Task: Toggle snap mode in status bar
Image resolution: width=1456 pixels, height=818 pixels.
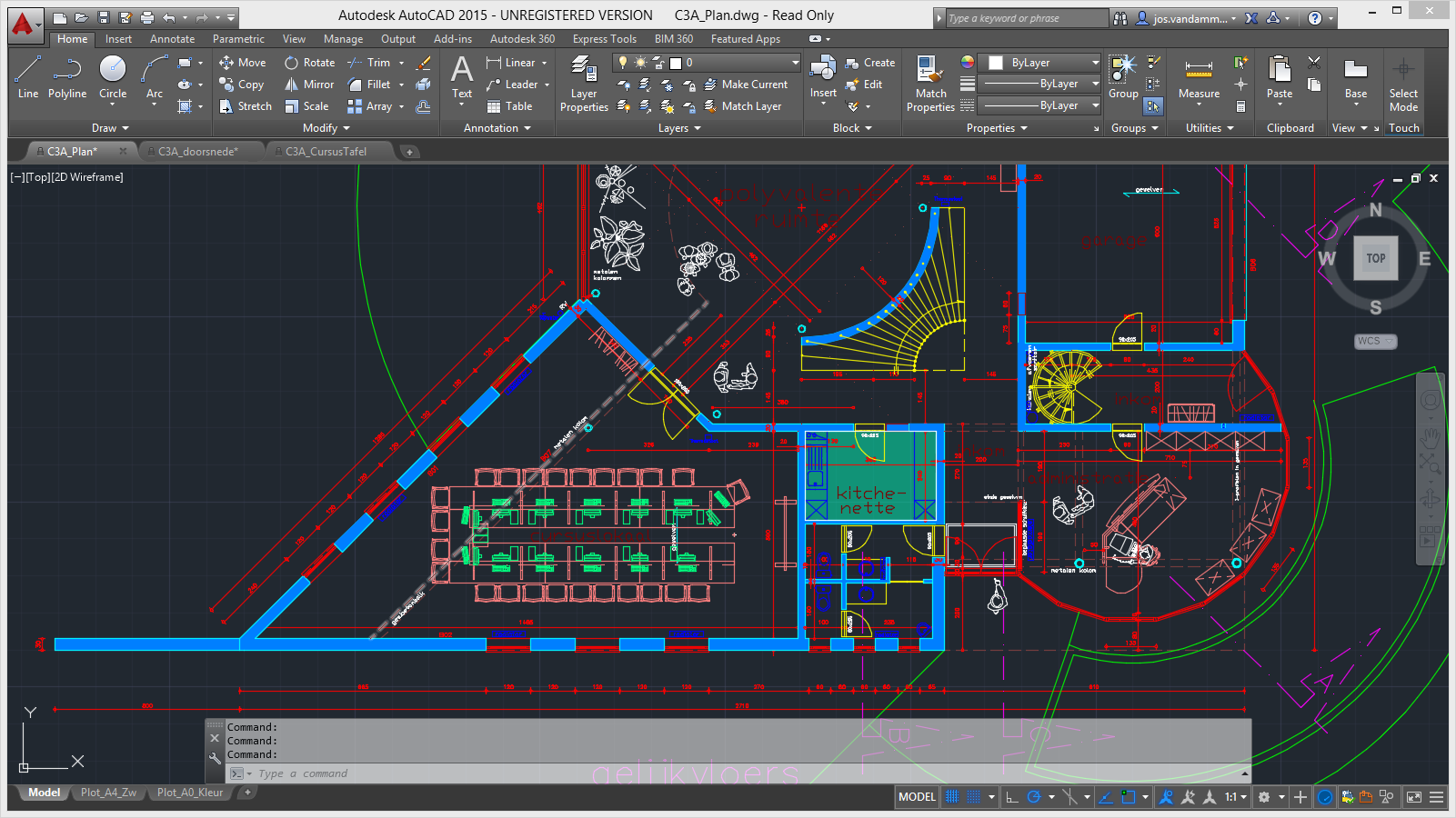Action: click(974, 797)
